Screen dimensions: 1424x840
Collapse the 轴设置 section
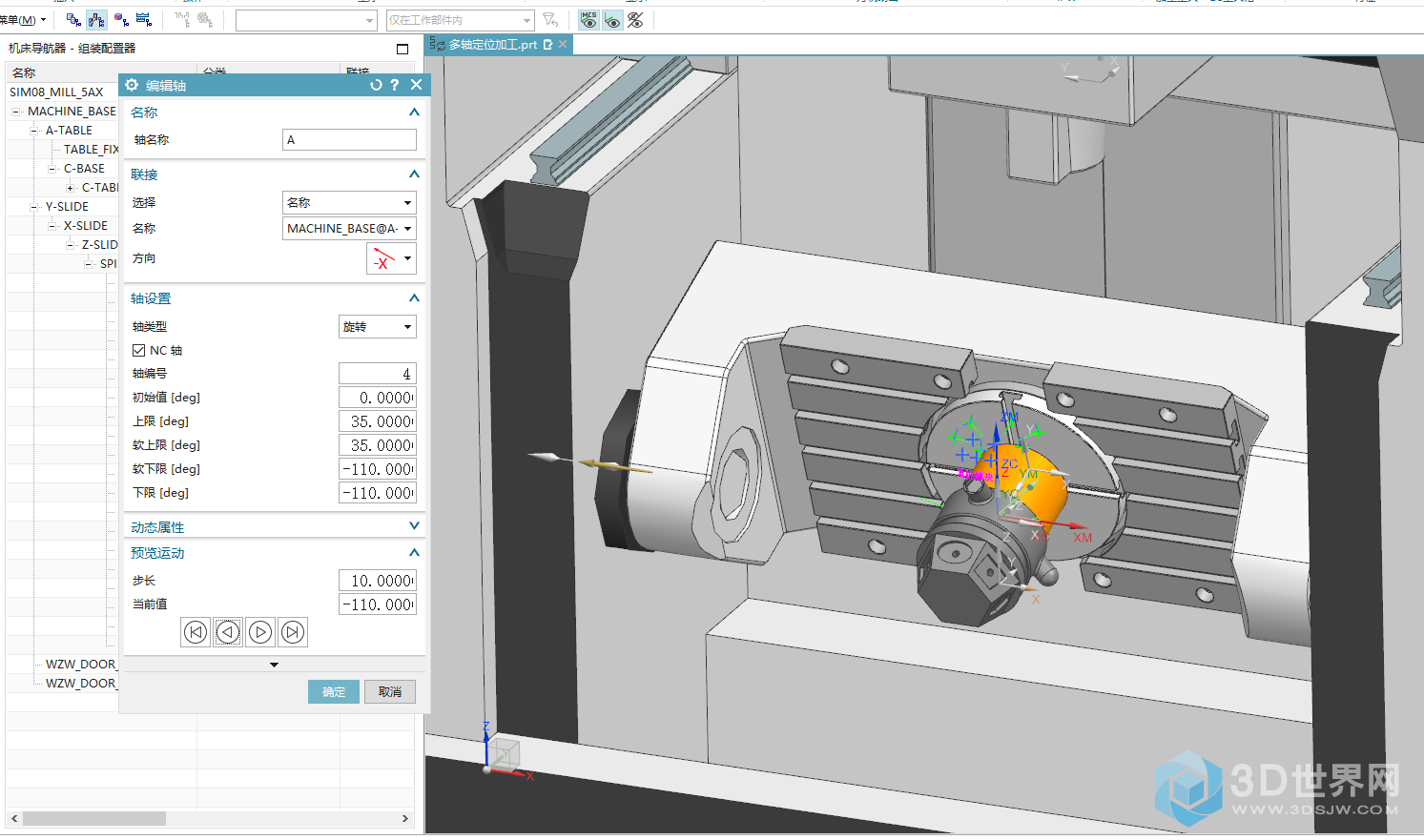414,298
